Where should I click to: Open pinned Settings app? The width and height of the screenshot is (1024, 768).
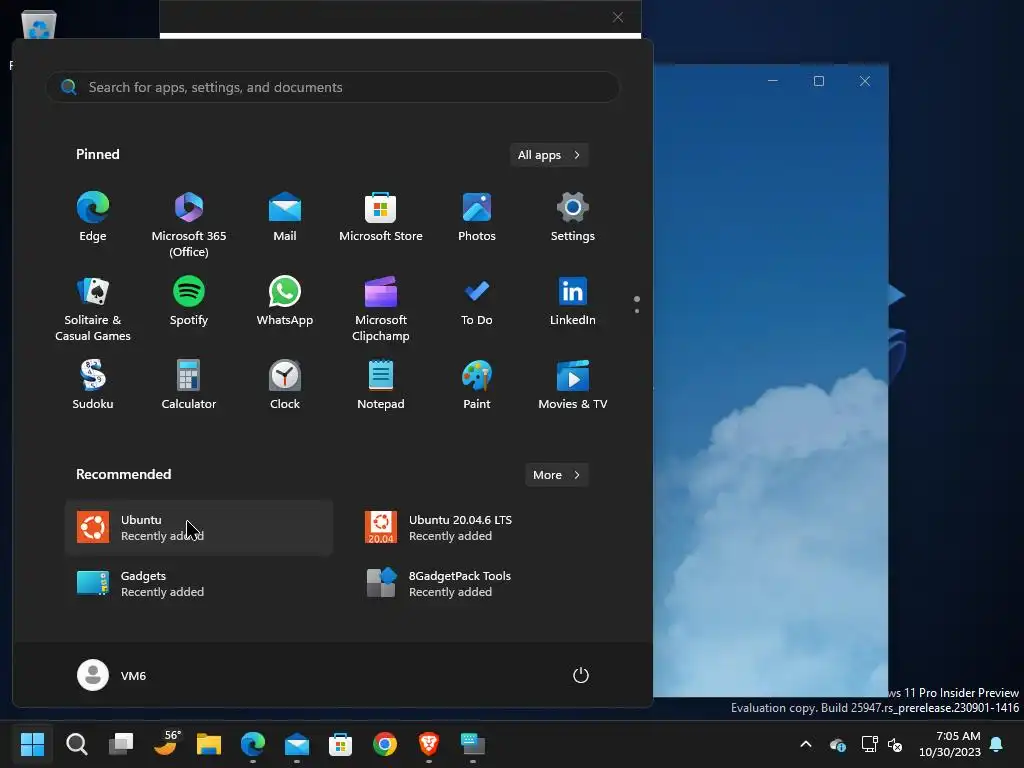pyautogui.click(x=573, y=218)
